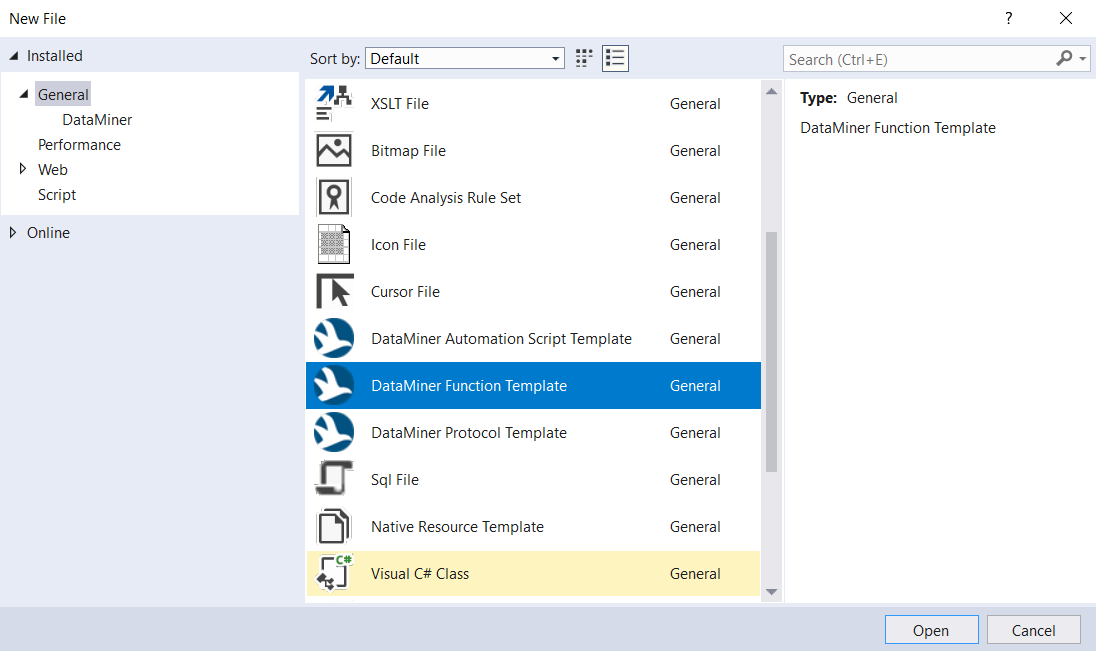Click the Visual C# Class icon
This screenshot has height=651, width=1096.
click(333, 573)
